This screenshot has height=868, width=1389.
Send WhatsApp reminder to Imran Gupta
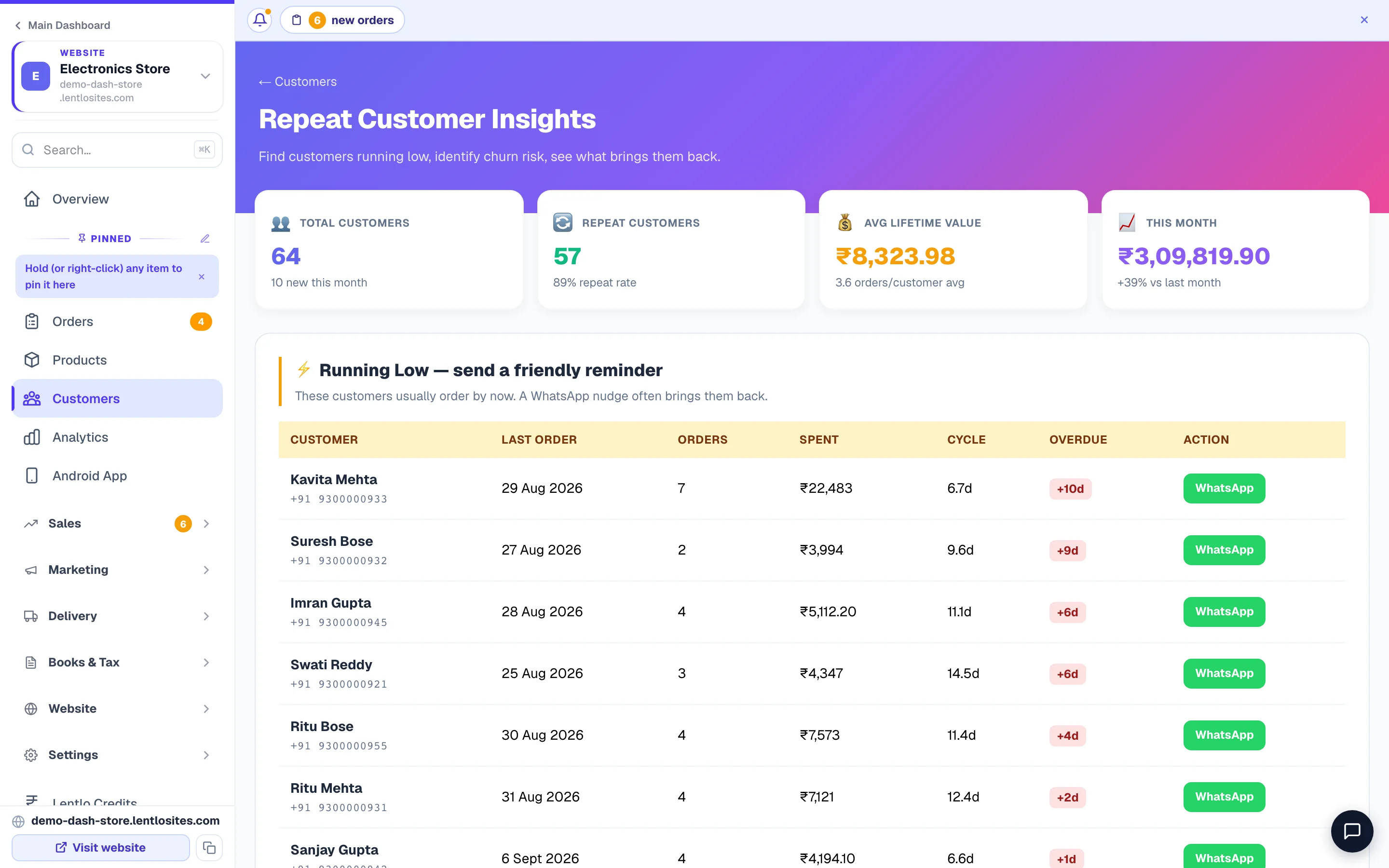point(1224,612)
